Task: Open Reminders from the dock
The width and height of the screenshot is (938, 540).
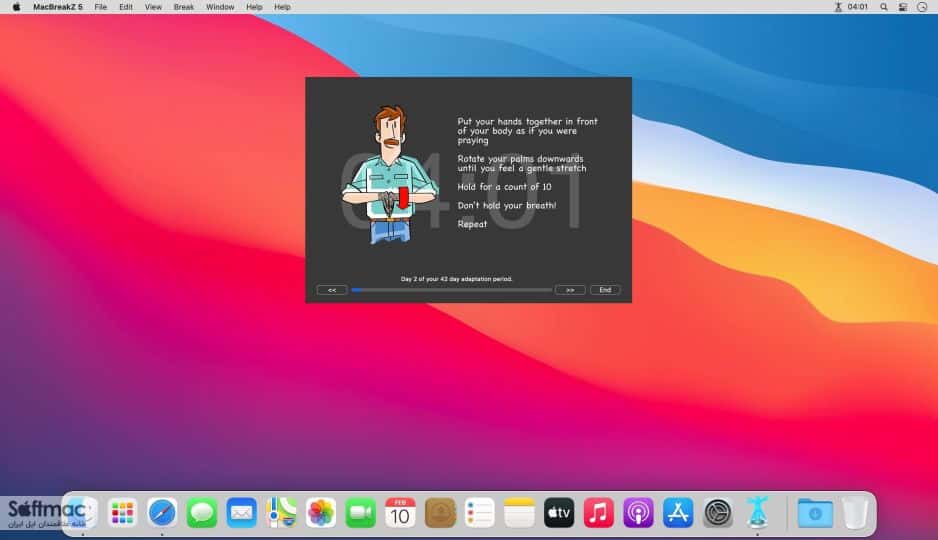Action: 480,513
